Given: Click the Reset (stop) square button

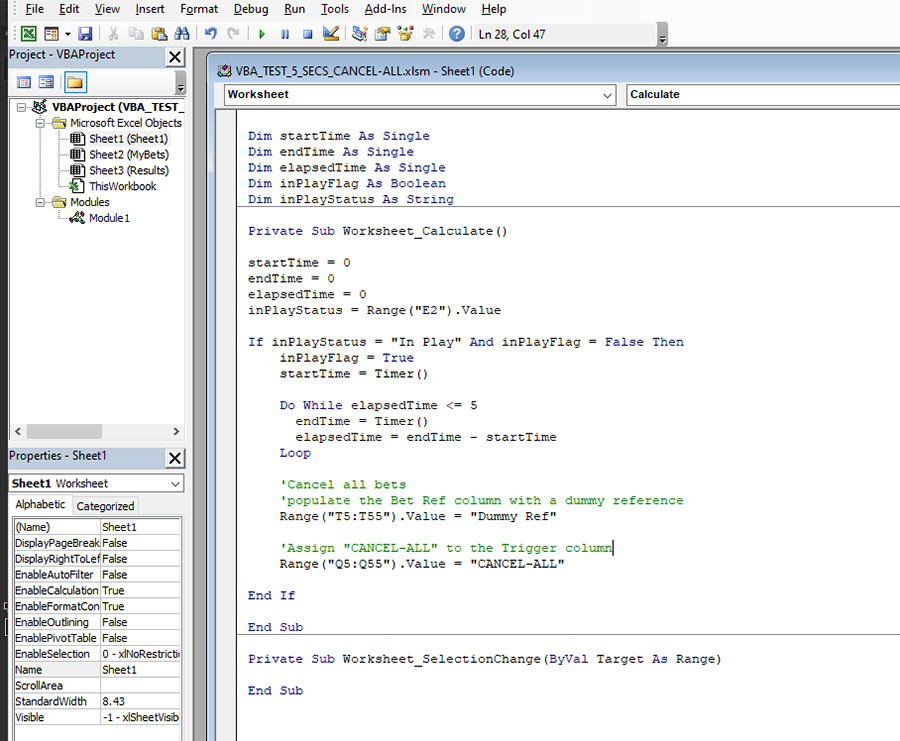Looking at the screenshot, I should coord(308,34).
